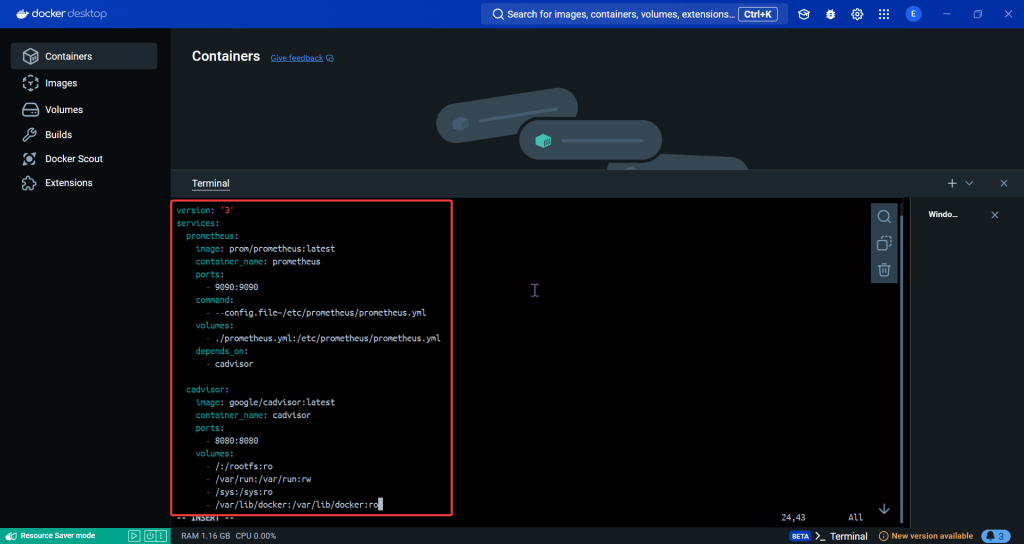This screenshot has width=1024, height=544.
Task: Open the apps grid icon in header
Action: point(884,14)
